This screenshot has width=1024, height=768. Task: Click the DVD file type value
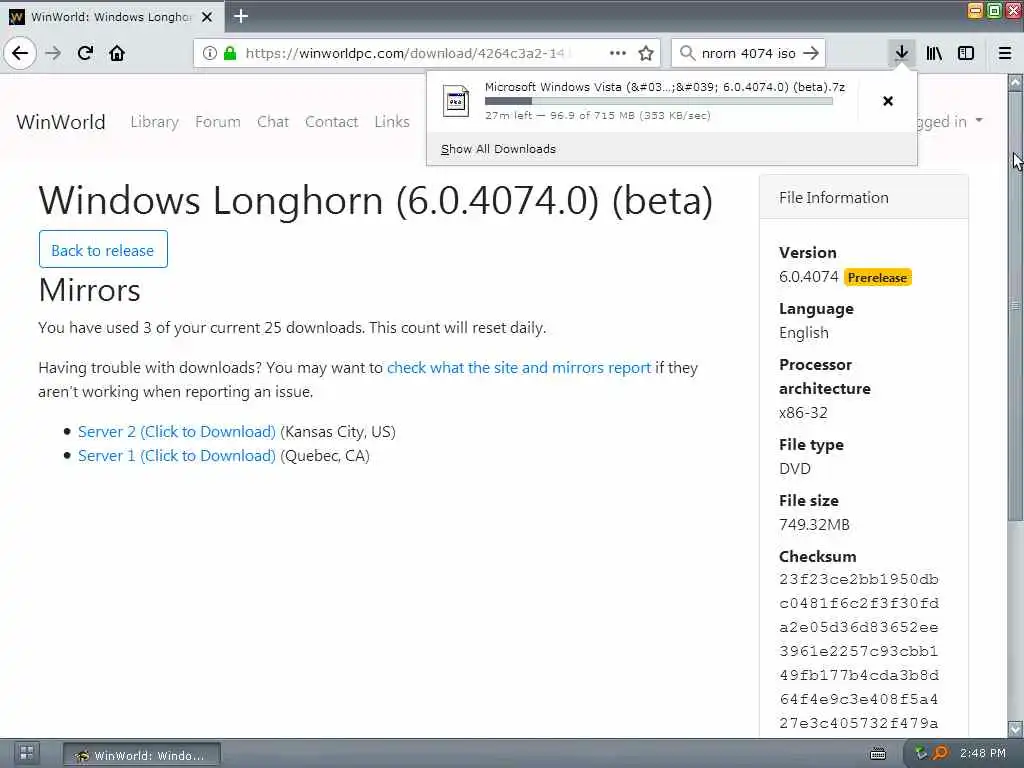pyautogui.click(x=794, y=469)
